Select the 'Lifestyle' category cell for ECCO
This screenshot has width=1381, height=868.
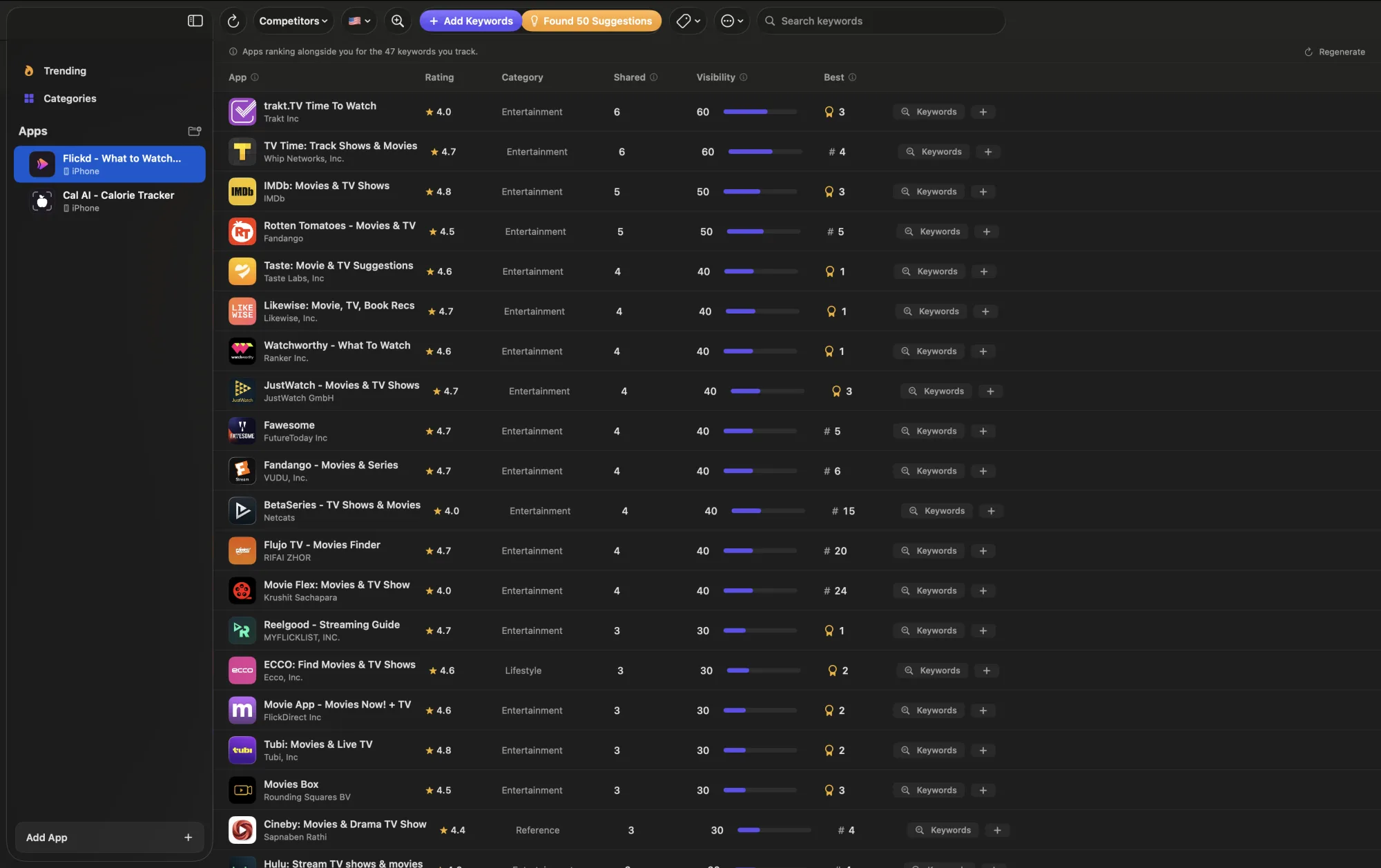(523, 671)
